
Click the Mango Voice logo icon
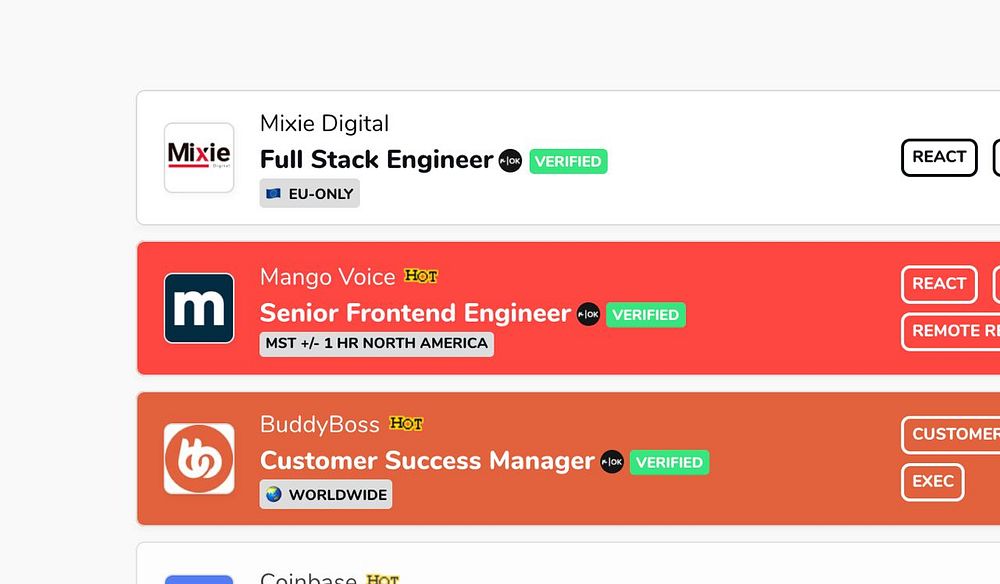pos(199,308)
